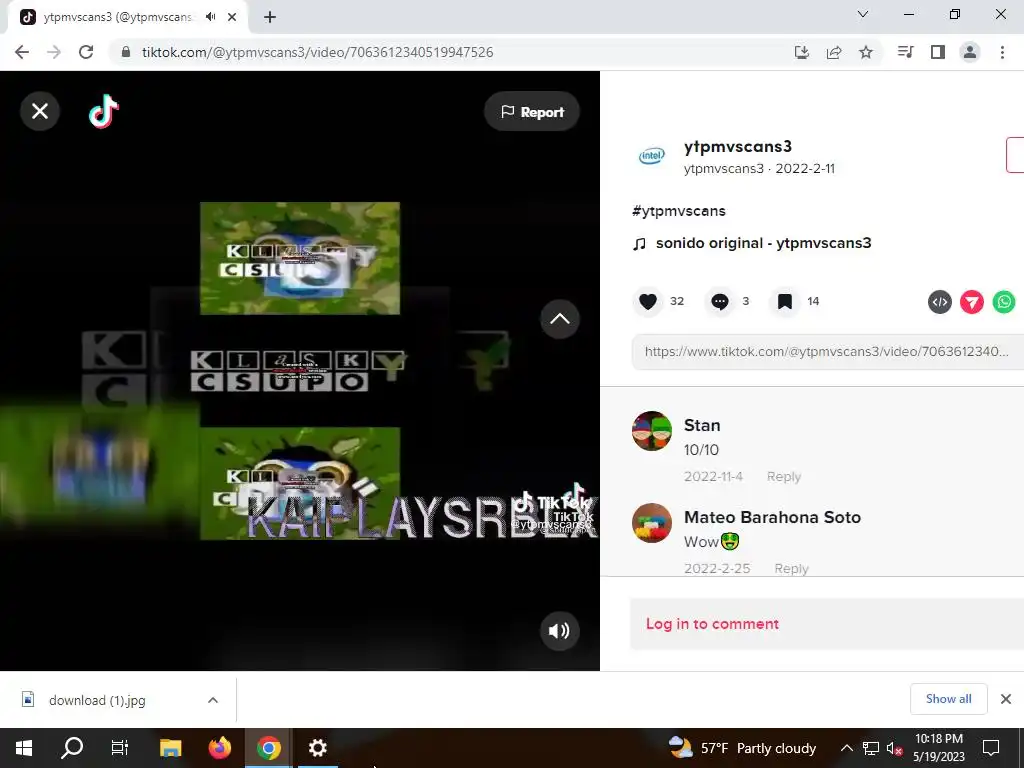Reply to Mateo Barahona Soto's comment
This screenshot has height=768, width=1024.
[792, 569]
